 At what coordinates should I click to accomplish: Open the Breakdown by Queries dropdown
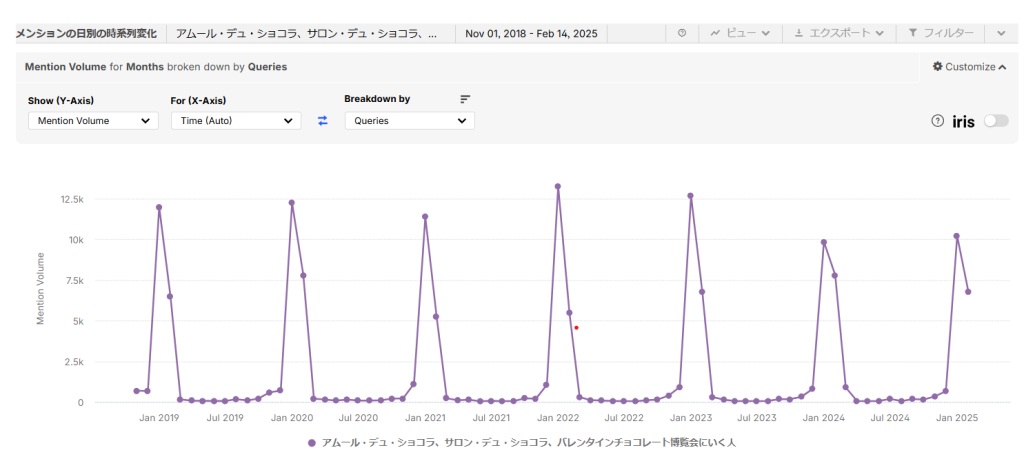coord(409,121)
